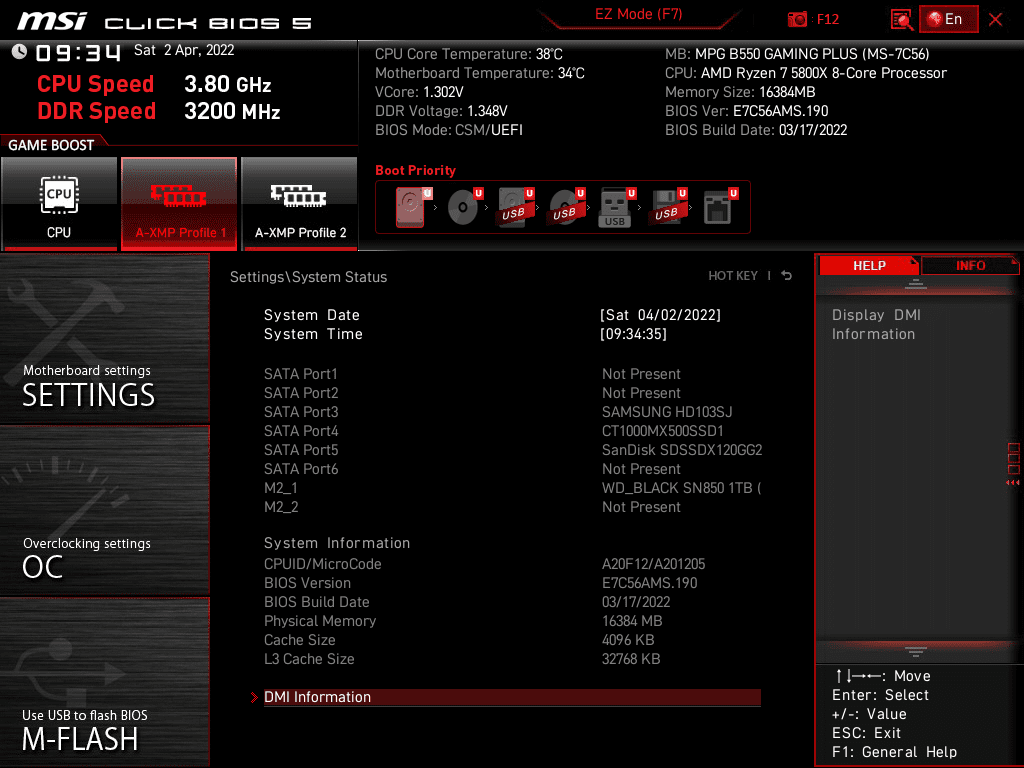The width and height of the screenshot is (1024, 768).
Task: Click the Memory Size 16384MB text
Action: (x=740, y=92)
